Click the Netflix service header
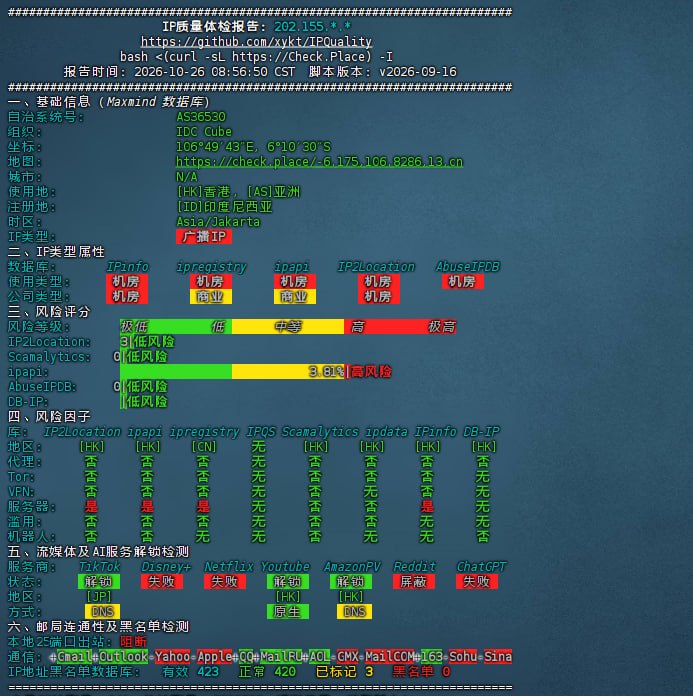 coord(229,567)
